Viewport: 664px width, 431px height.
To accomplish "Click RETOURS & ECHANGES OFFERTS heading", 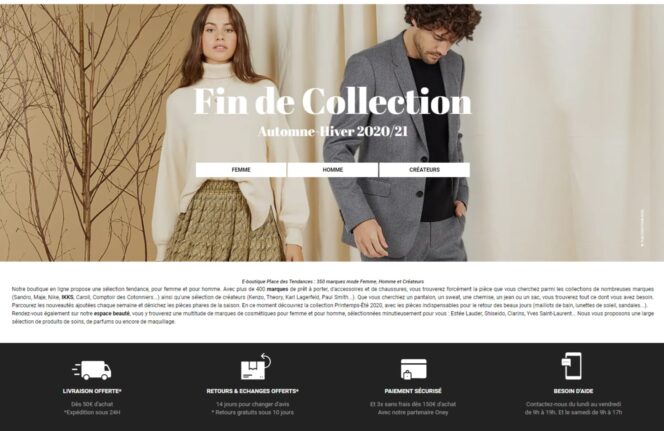I will coord(252,391).
